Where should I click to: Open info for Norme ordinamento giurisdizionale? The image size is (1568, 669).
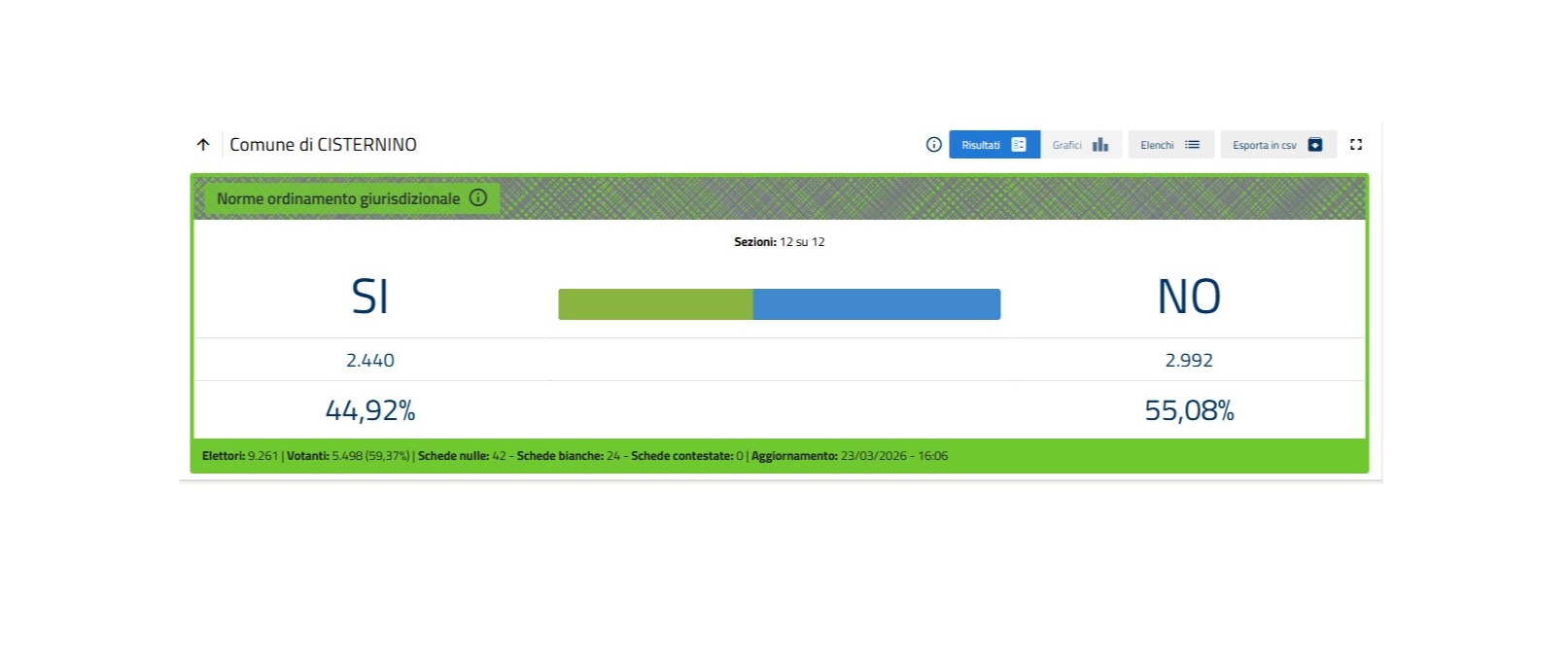478,198
